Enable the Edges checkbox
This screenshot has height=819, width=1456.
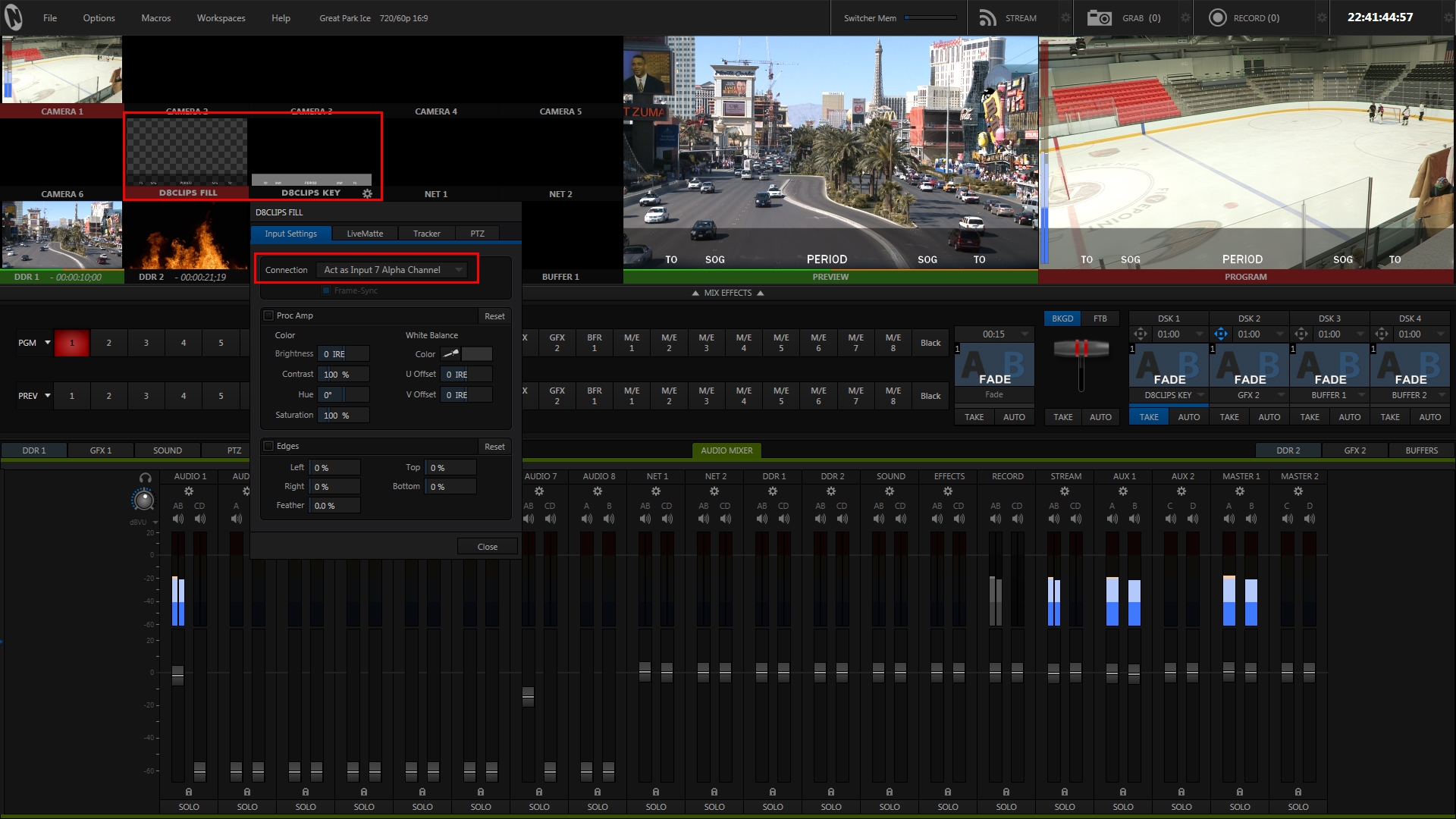[268, 446]
